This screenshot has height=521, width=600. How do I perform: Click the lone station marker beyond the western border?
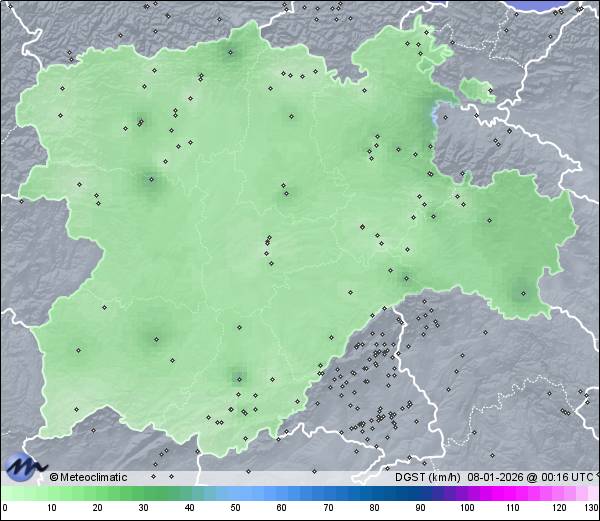(x=21, y=201)
